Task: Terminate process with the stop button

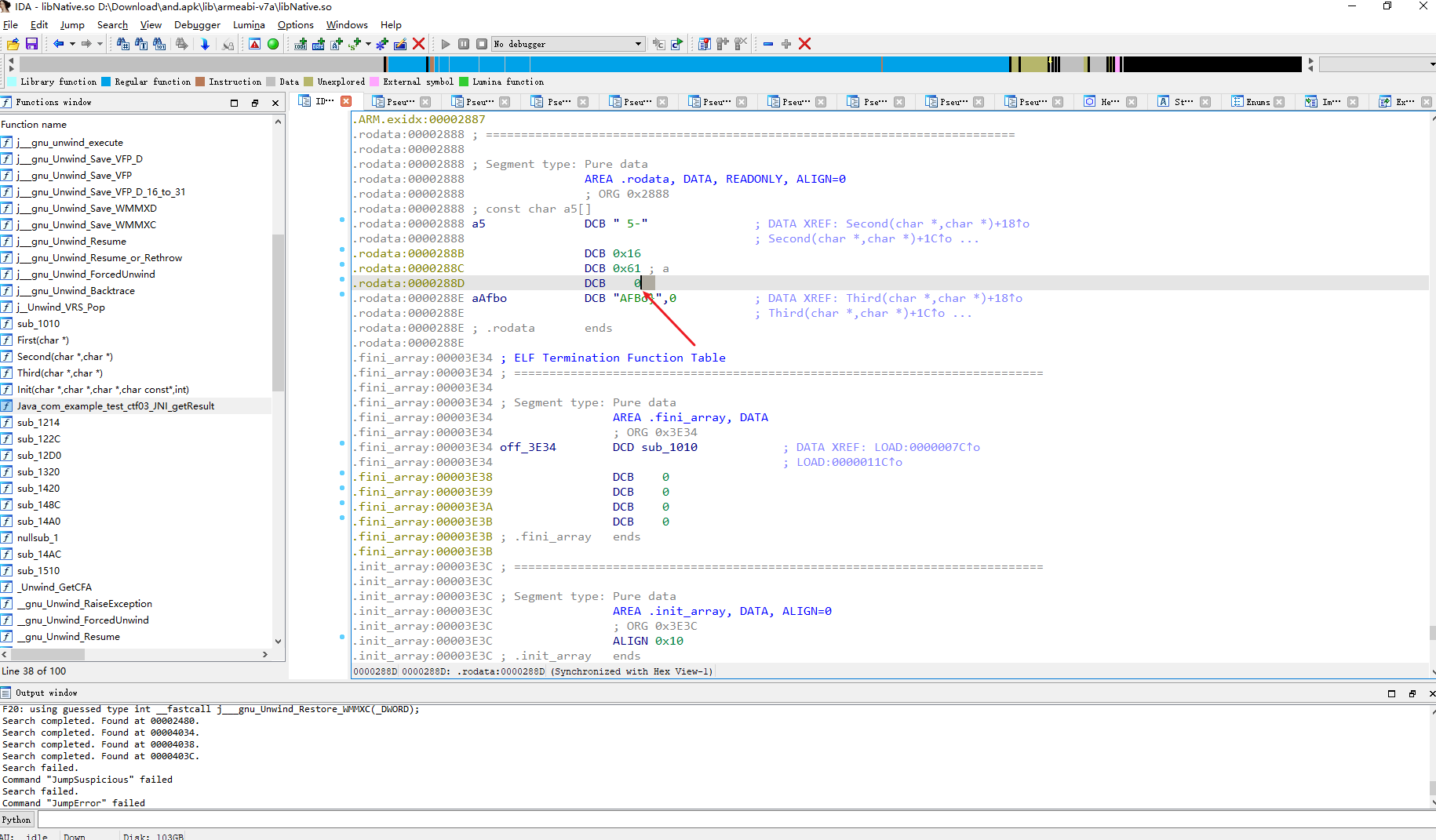Action: pyautogui.click(x=482, y=44)
